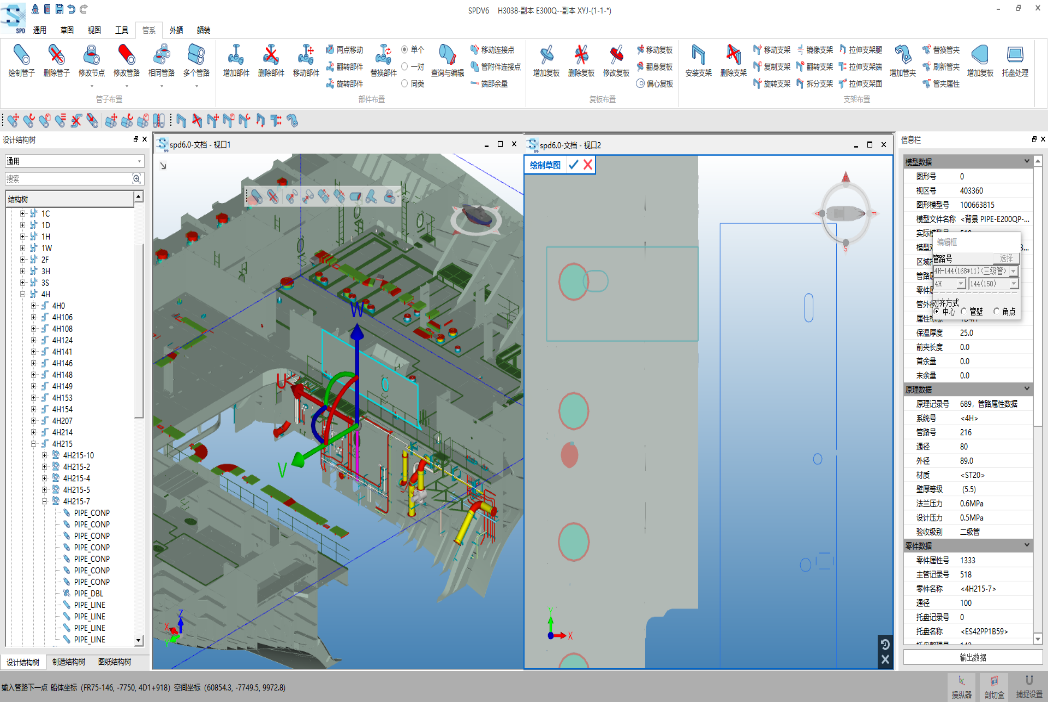
Task: Choose the 增加部件 add component tool
Action: click(236, 59)
